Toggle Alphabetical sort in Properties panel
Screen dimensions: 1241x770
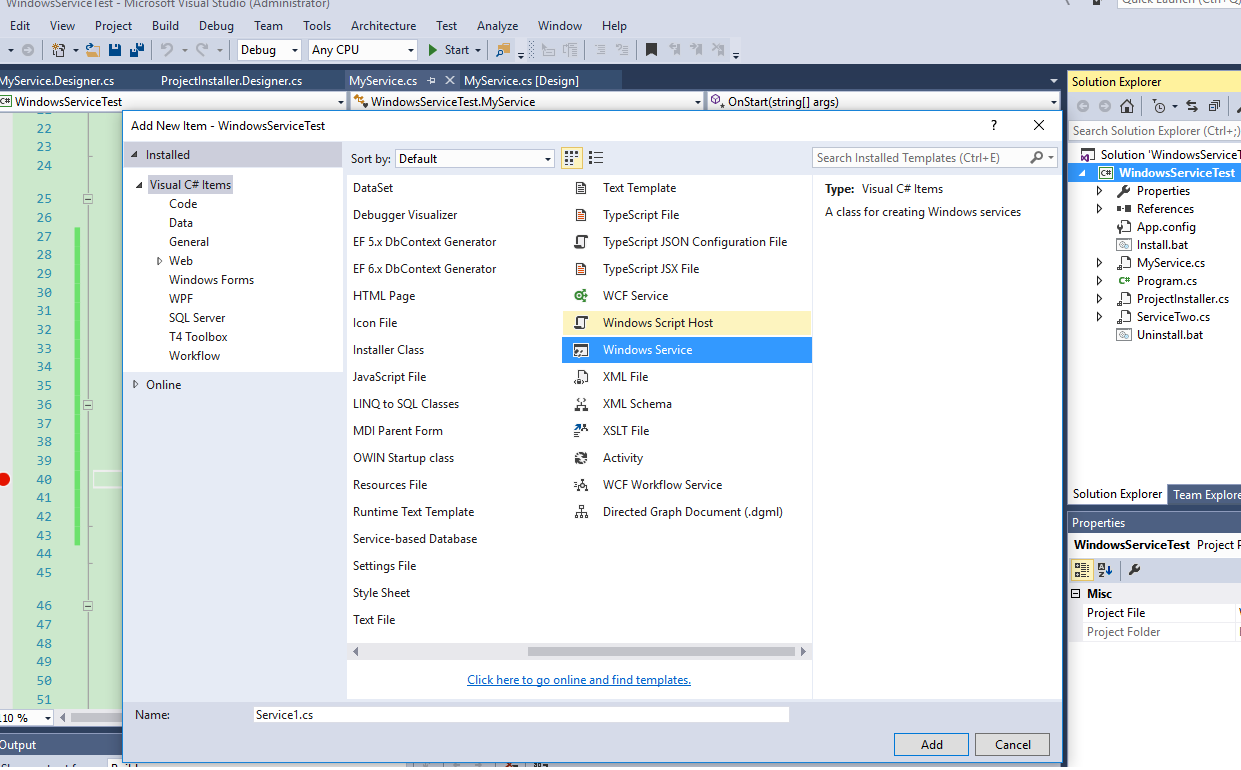coord(1105,570)
